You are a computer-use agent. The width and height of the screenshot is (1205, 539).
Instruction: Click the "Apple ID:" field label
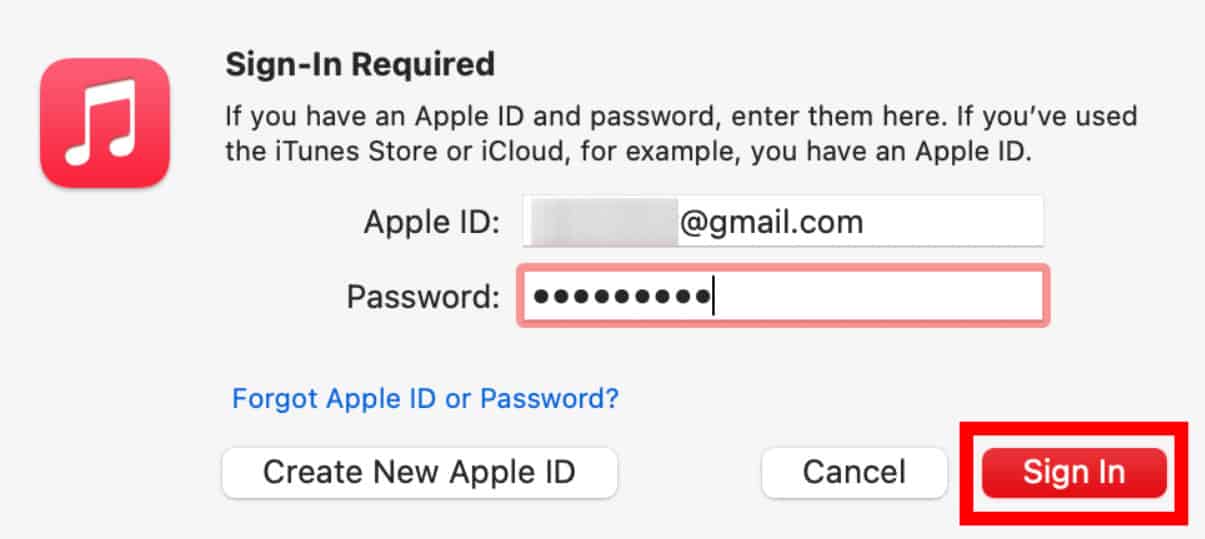pyautogui.click(x=432, y=222)
